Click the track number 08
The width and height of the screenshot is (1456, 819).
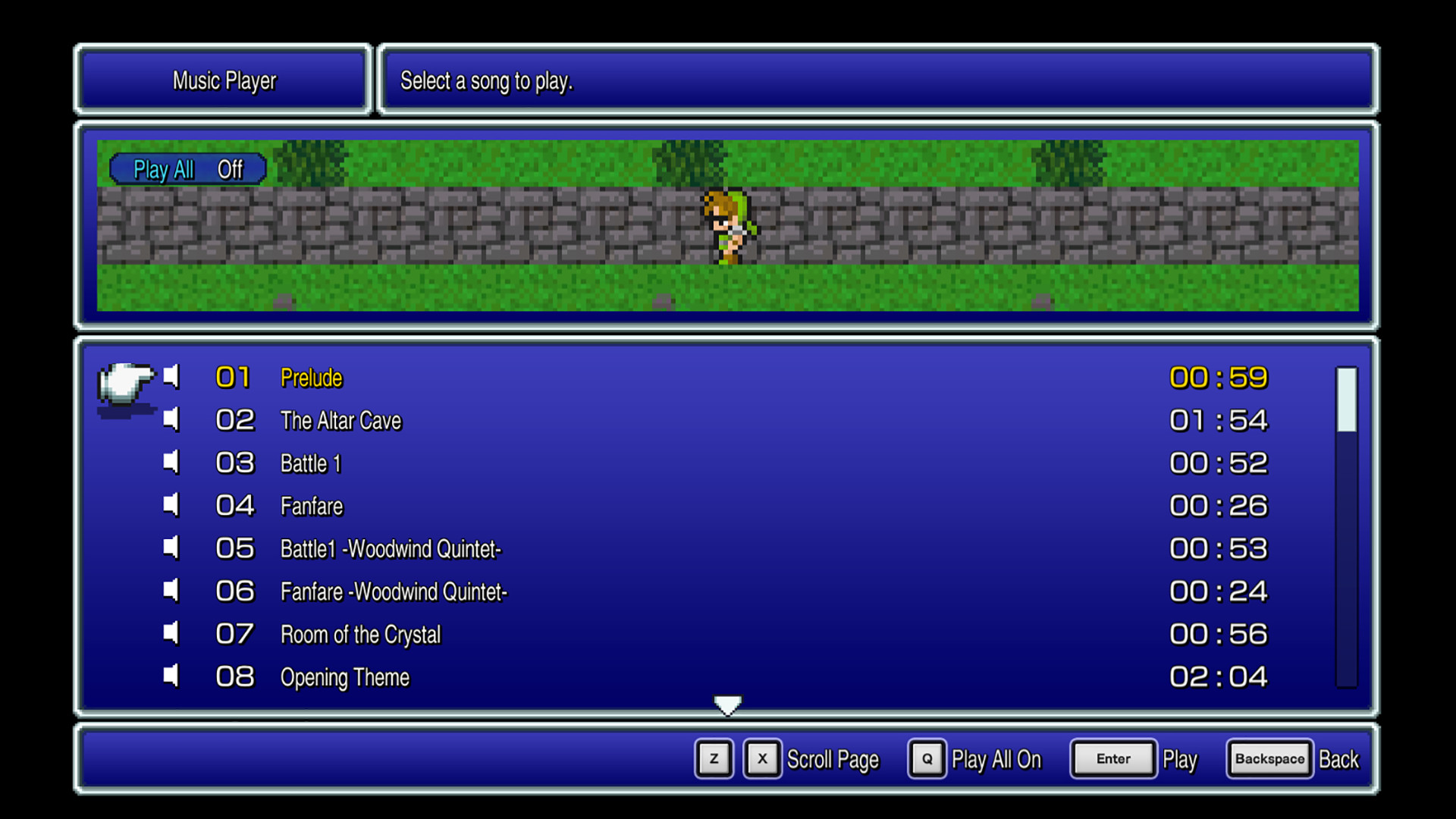pos(235,676)
